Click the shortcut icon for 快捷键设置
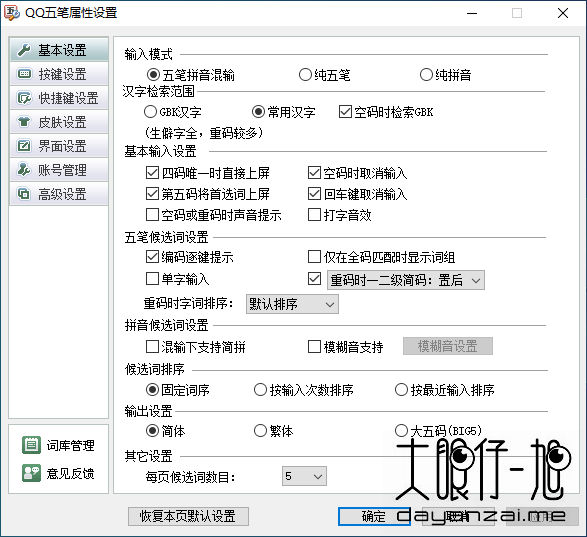The height and width of the screenshot is (537, 587). [24, 98]
